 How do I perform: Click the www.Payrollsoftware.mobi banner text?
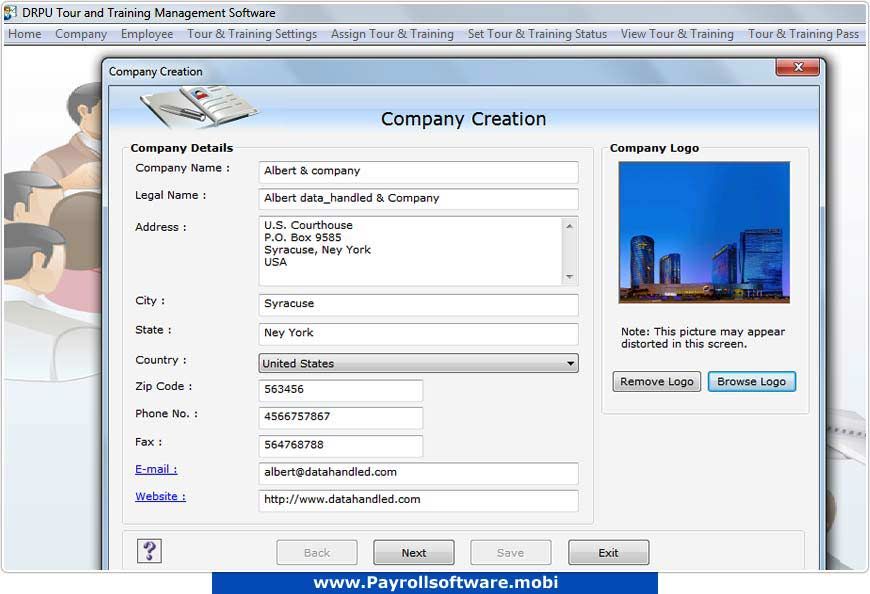(436, 582)
